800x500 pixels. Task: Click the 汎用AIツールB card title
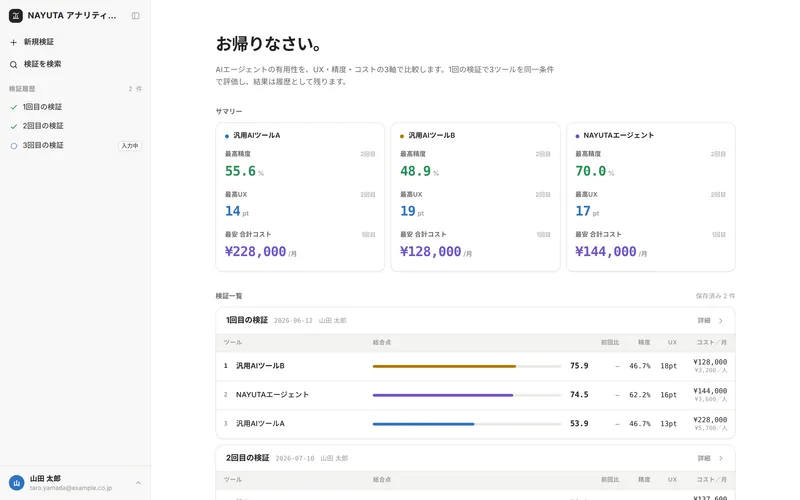click(432, 135)
